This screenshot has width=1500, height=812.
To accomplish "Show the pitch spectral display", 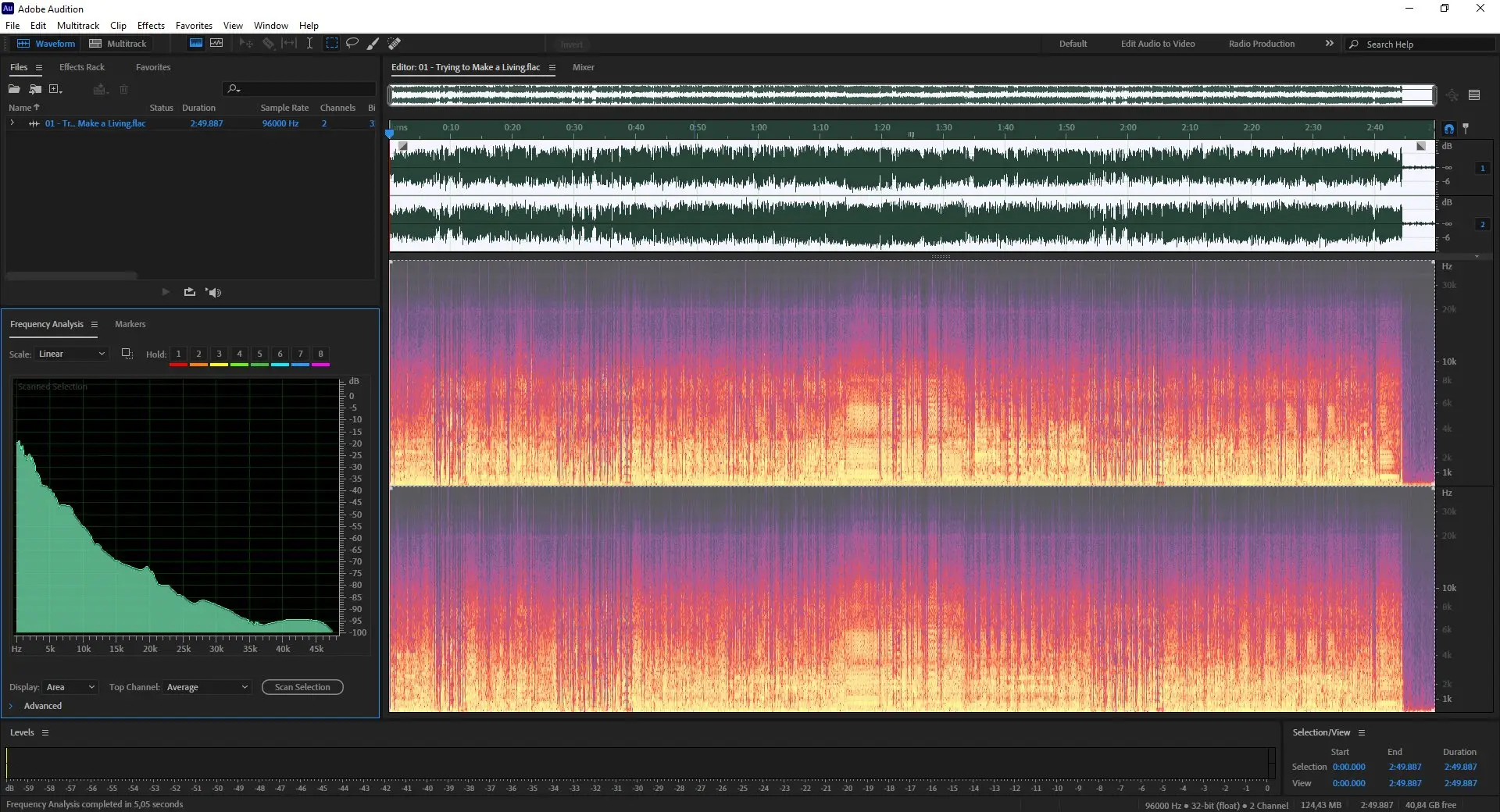I will 216,44.
